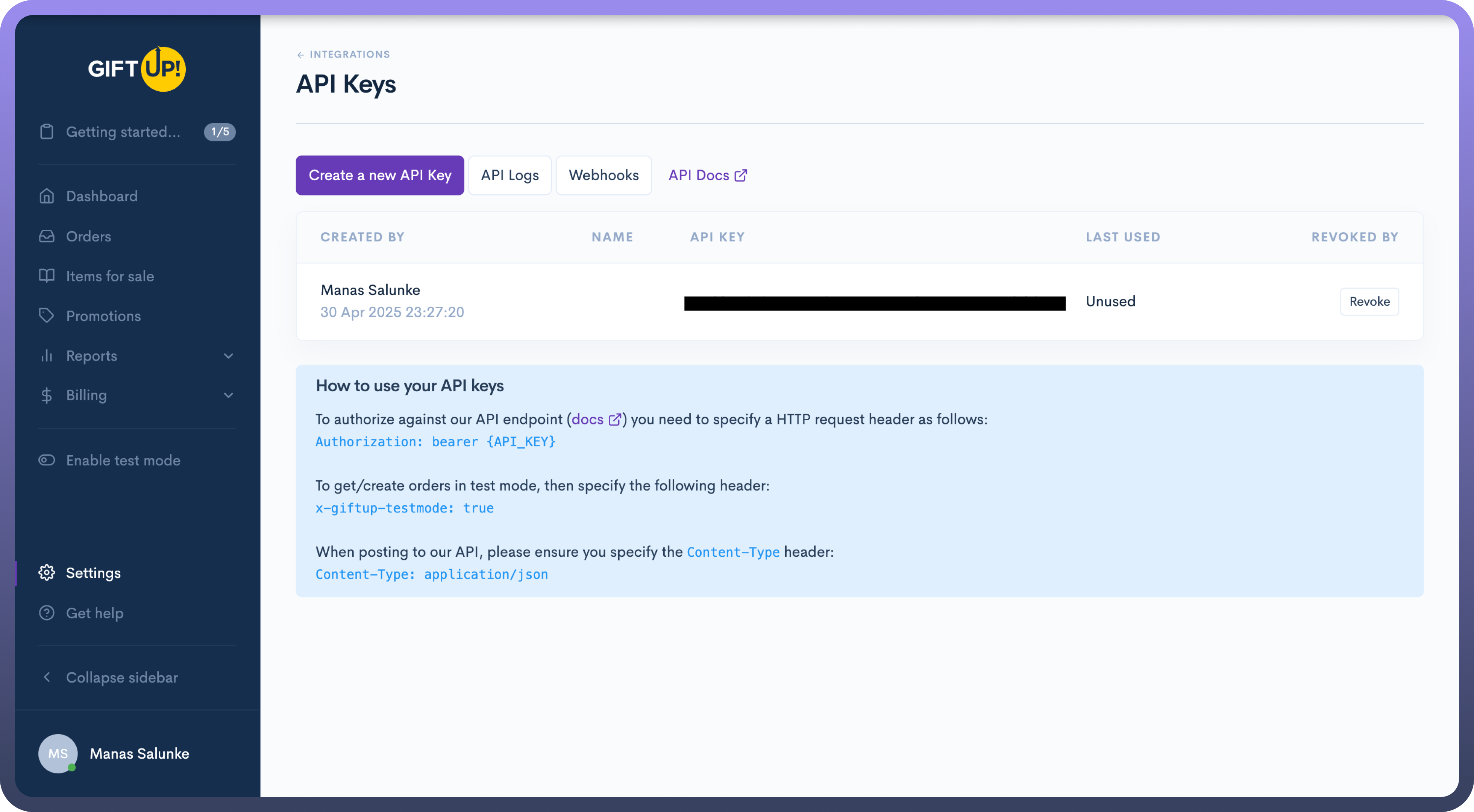Image resolution: width=1474 pixels, height=812 pixels.
Task: Open Dashboard via house icon
Action: [x=46, y=196]
